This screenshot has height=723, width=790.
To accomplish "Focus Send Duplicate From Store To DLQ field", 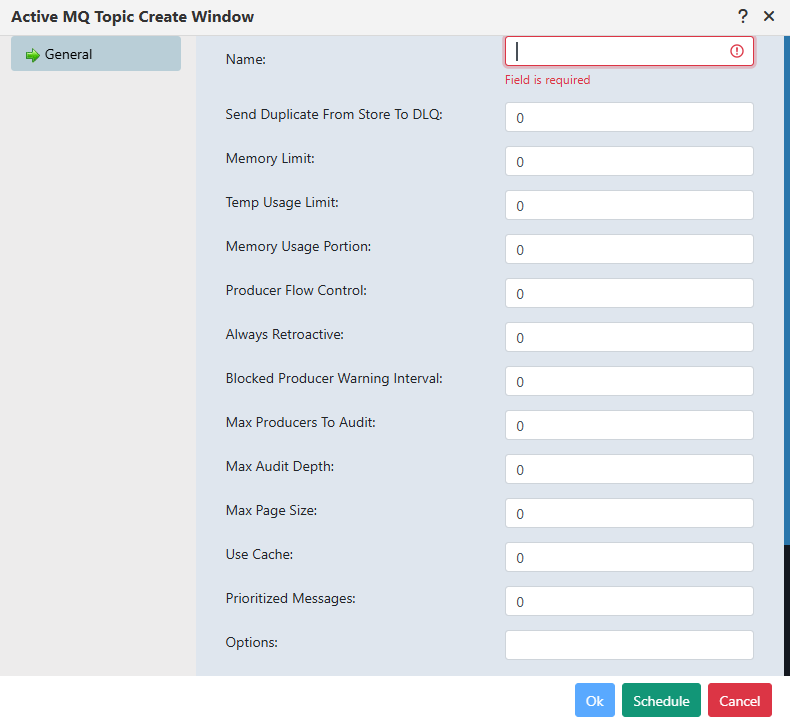I will 629,117.
